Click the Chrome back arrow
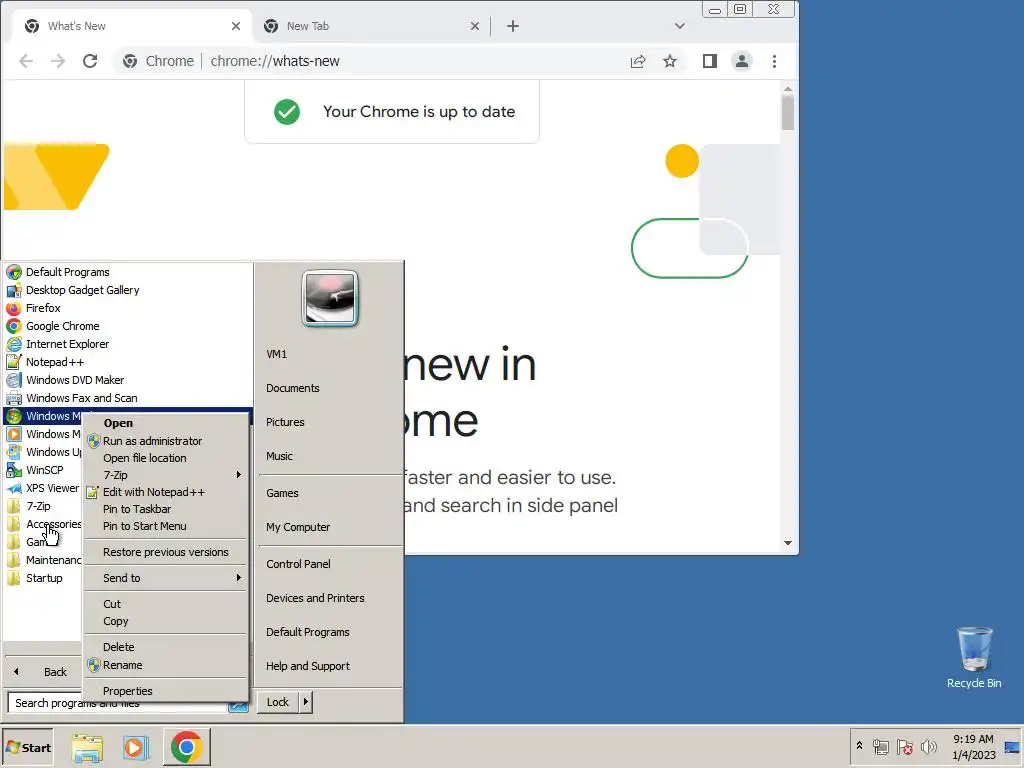 click(26, 61)
